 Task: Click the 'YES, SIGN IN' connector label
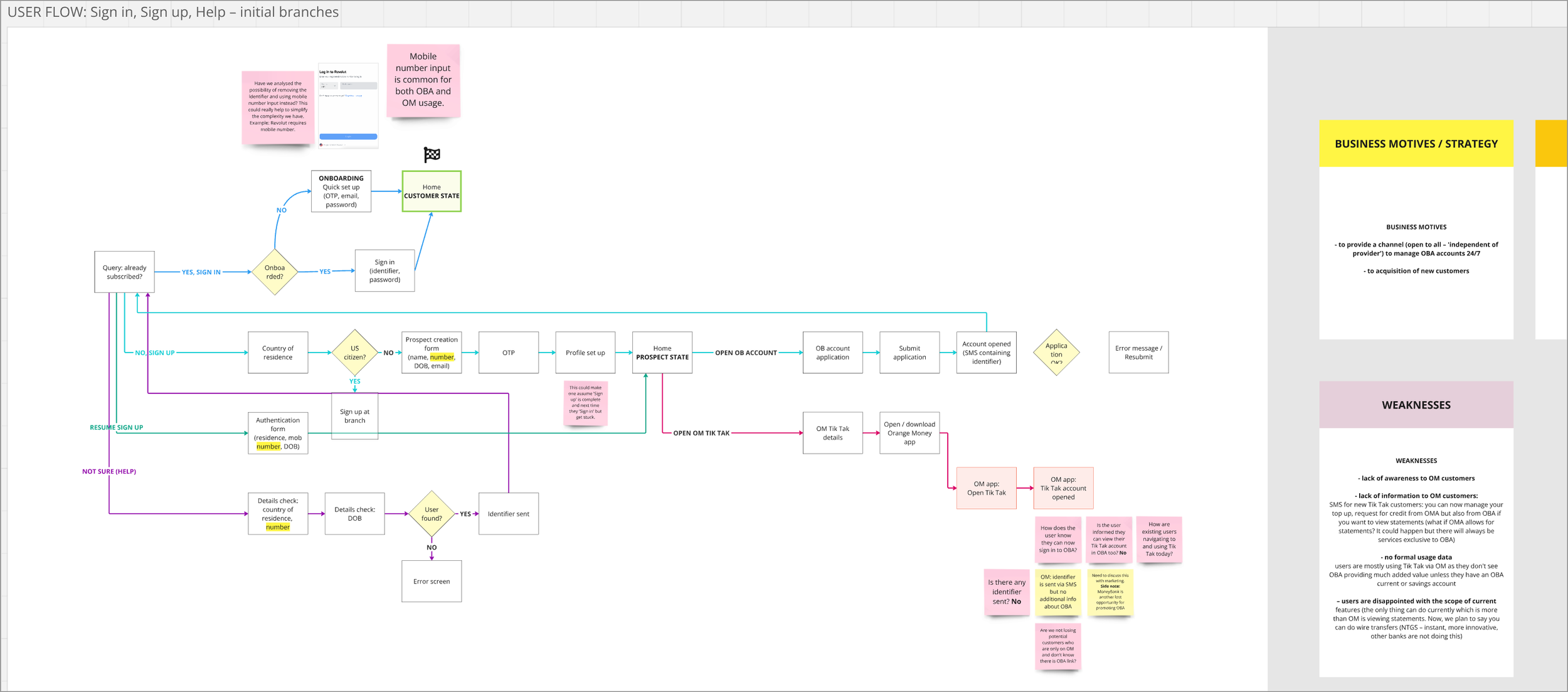tap(201, 272)
